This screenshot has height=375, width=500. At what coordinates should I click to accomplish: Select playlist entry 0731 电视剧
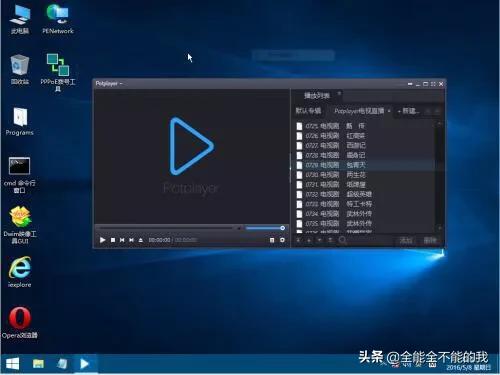click(365, 184)
